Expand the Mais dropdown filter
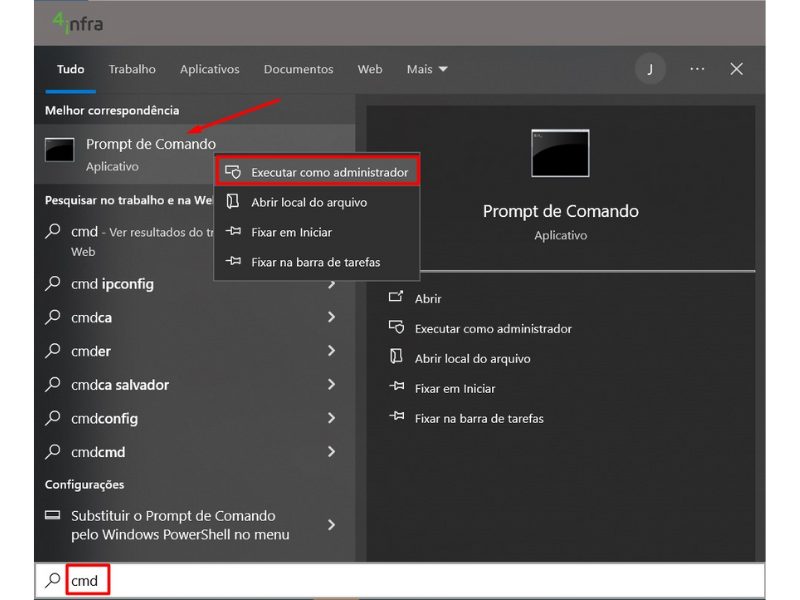 (x=427, y=69)
